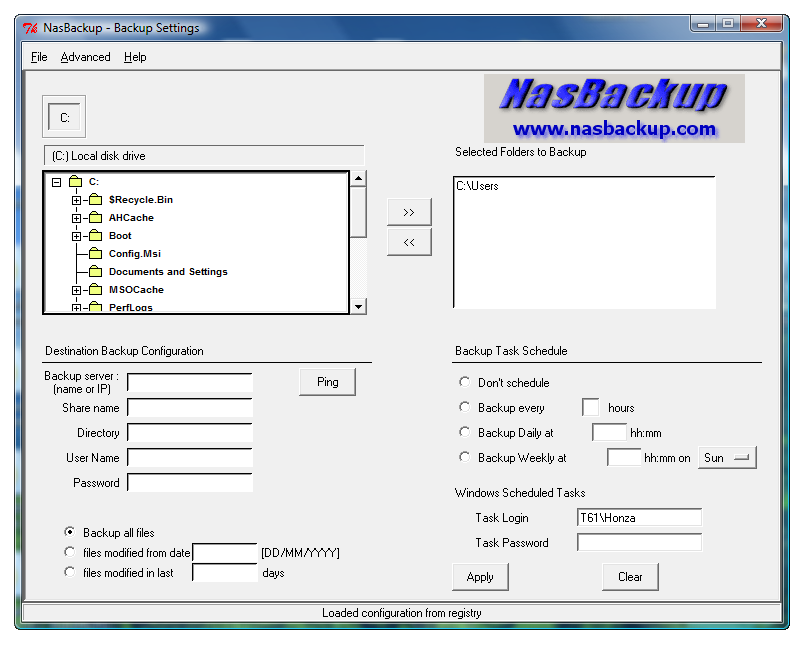Image resolution: width=808 pixels, height=648 pixels.
Task: Click the Directory input field
Action: [x=190, y=432]
